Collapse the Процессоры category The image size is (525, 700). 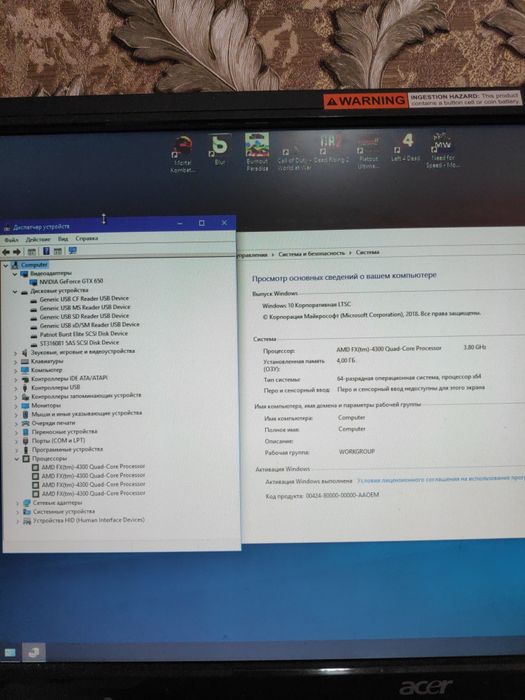click(x=17, y=458)
